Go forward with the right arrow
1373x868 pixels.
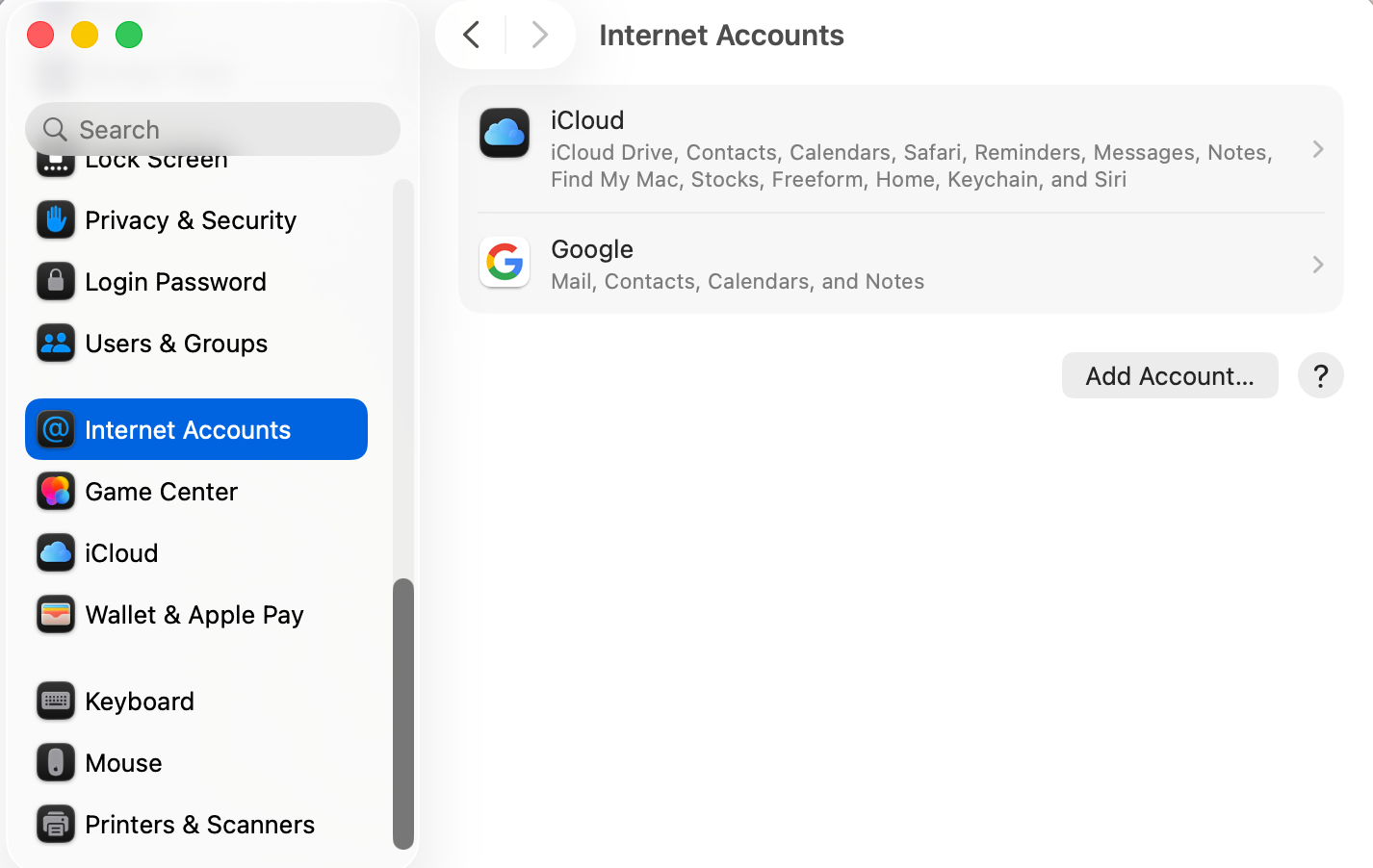tap(540, 36)
